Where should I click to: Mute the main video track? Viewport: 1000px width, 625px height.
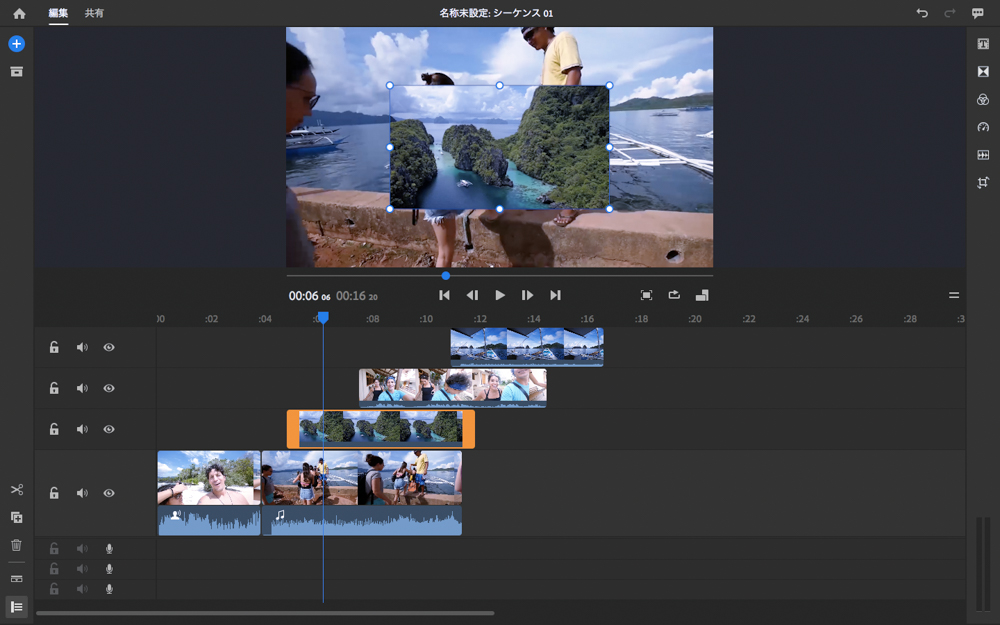click(x=82, y=493)
